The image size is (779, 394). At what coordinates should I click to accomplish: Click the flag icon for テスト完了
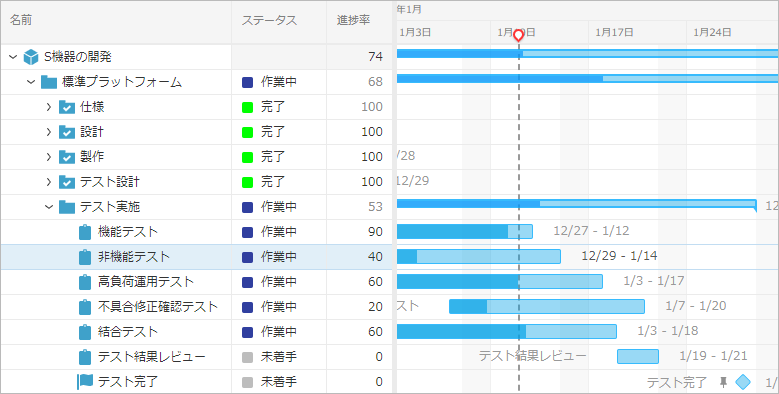85,381
